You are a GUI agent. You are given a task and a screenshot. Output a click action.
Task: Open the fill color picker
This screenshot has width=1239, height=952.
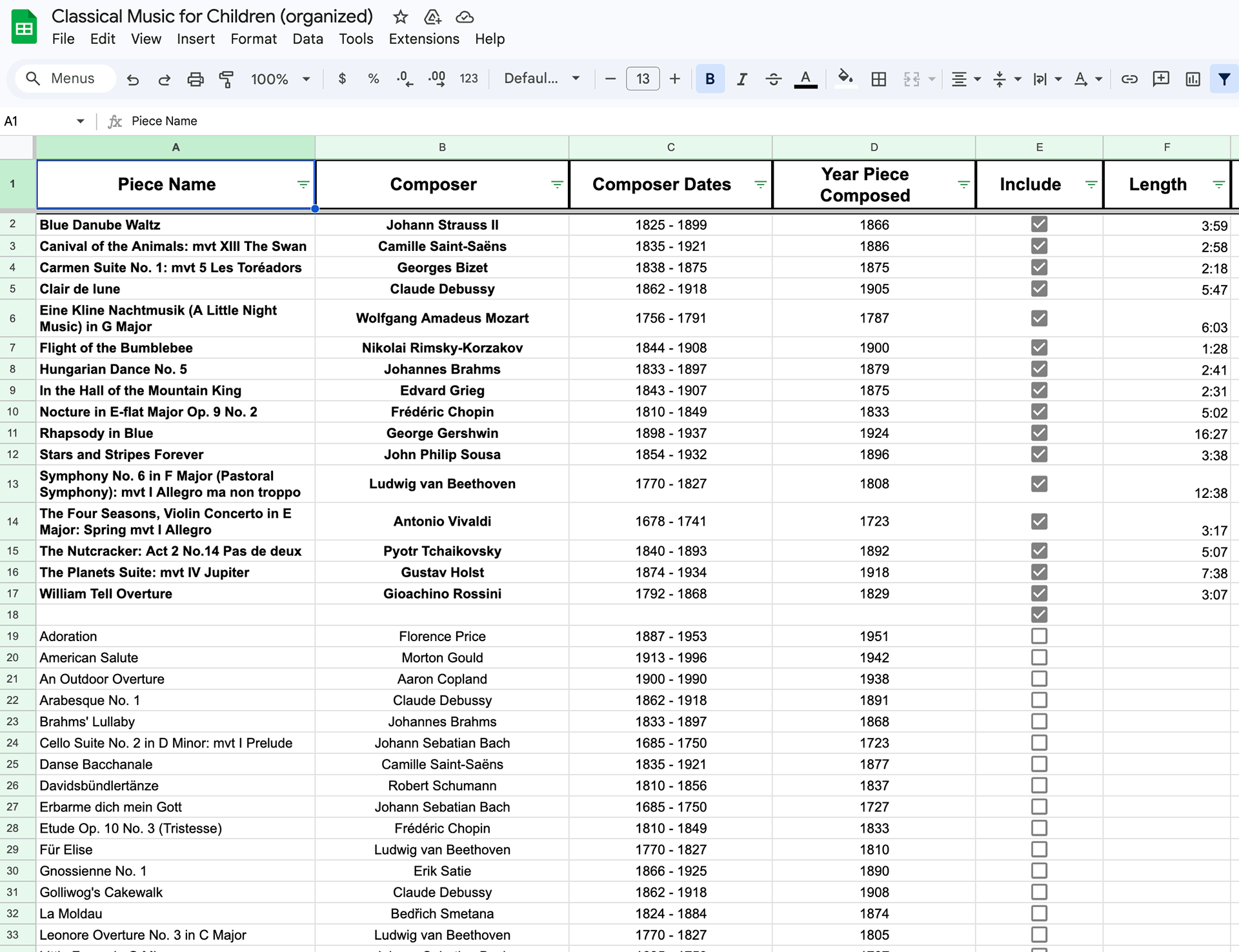[845, 79]
